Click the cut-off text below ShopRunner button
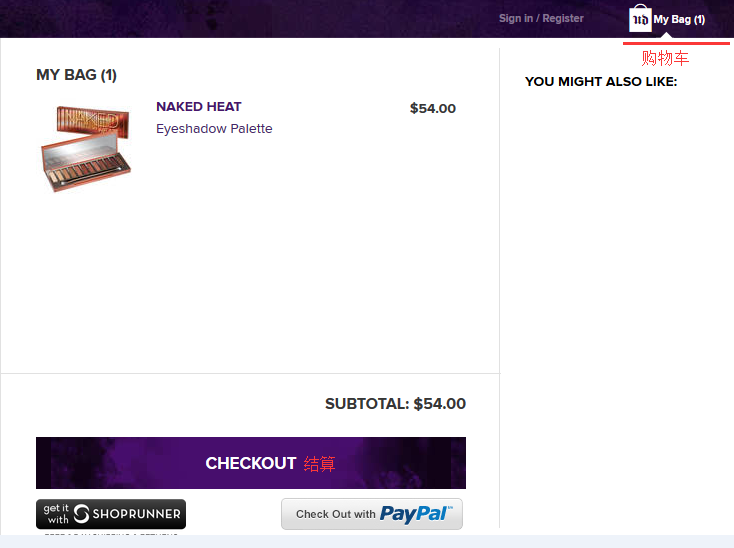Viewport: 734px width, 548px height. 110,533
